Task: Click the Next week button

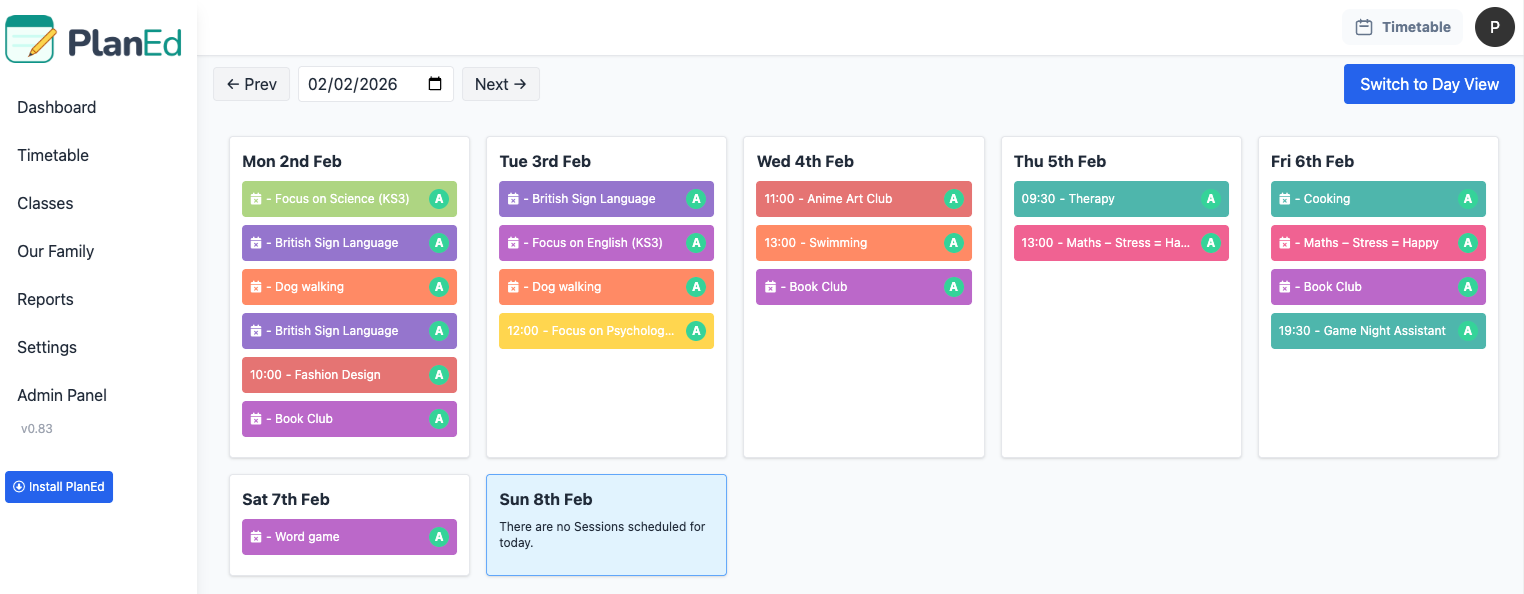Action: click(500, 84)
